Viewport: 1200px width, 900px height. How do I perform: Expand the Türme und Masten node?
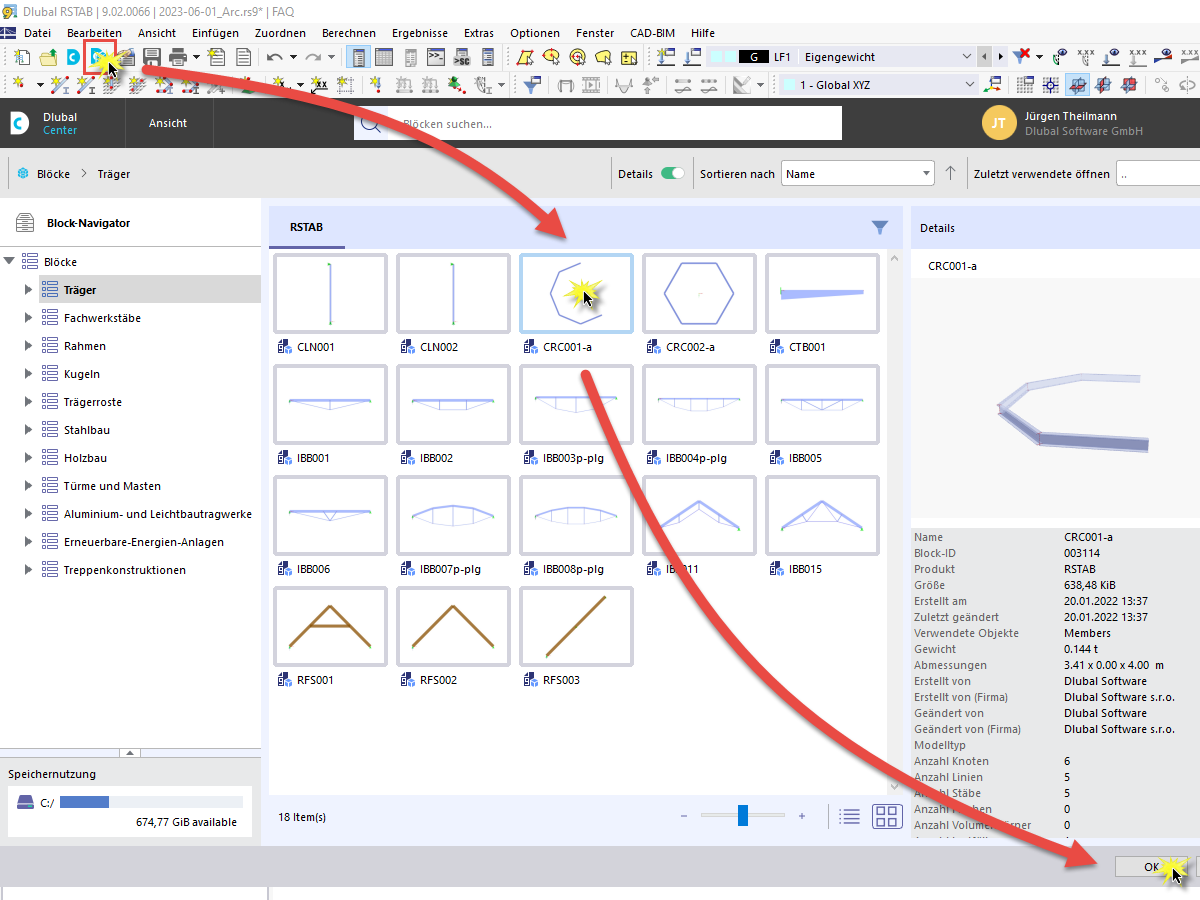tap(29, 486)
